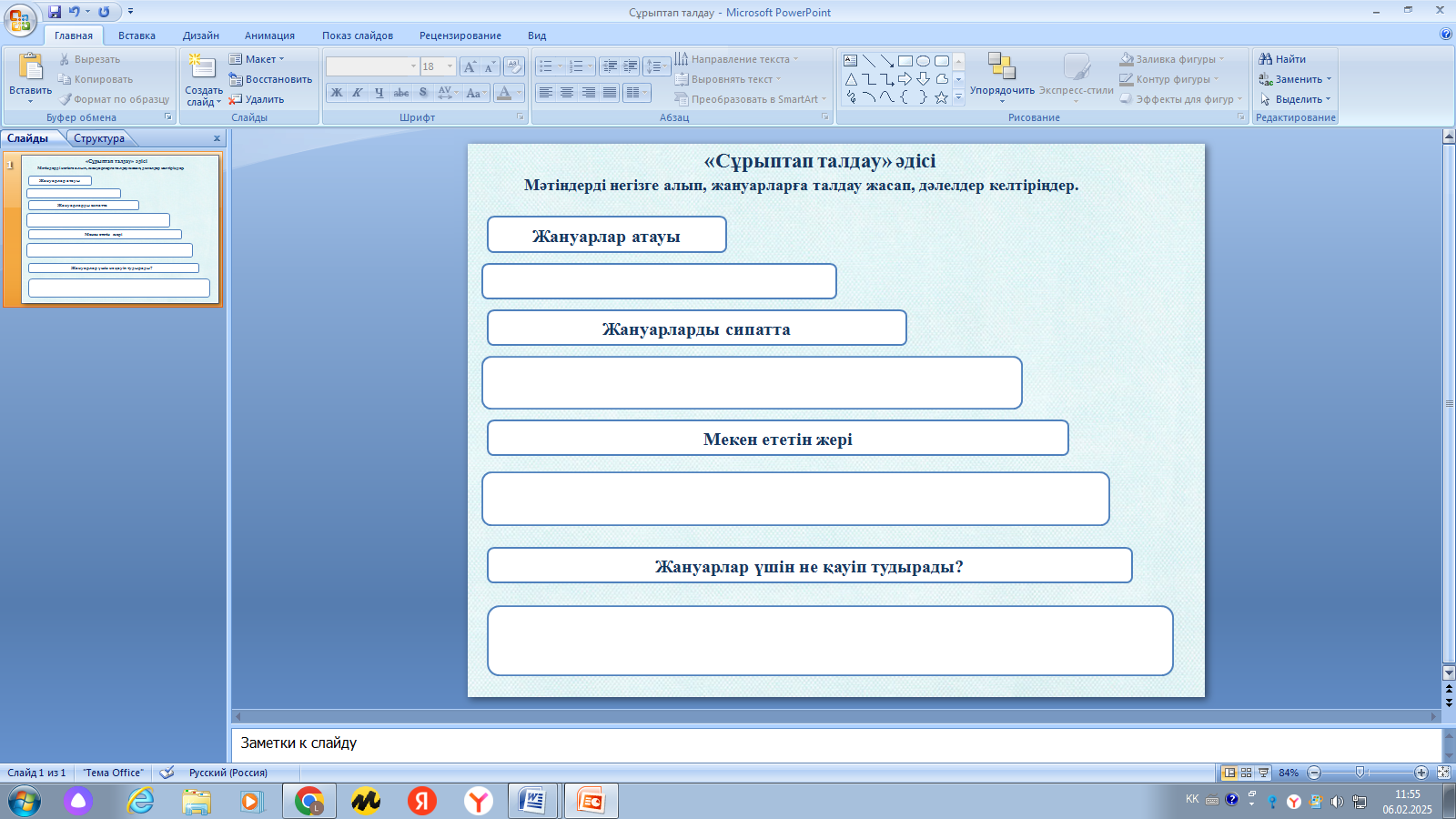Toggle italic formatting

[x=358, y=93]
